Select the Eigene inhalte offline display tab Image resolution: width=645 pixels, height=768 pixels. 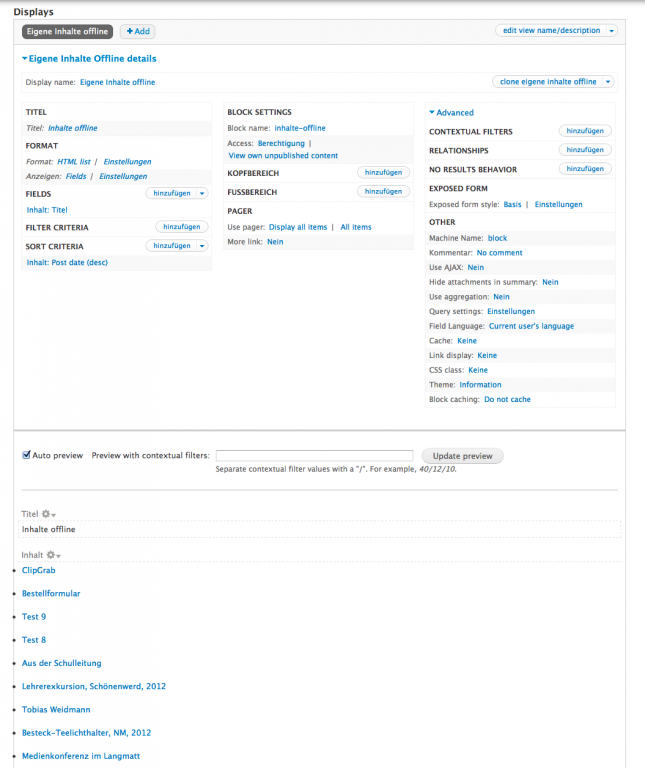click(x=67, y=32)
